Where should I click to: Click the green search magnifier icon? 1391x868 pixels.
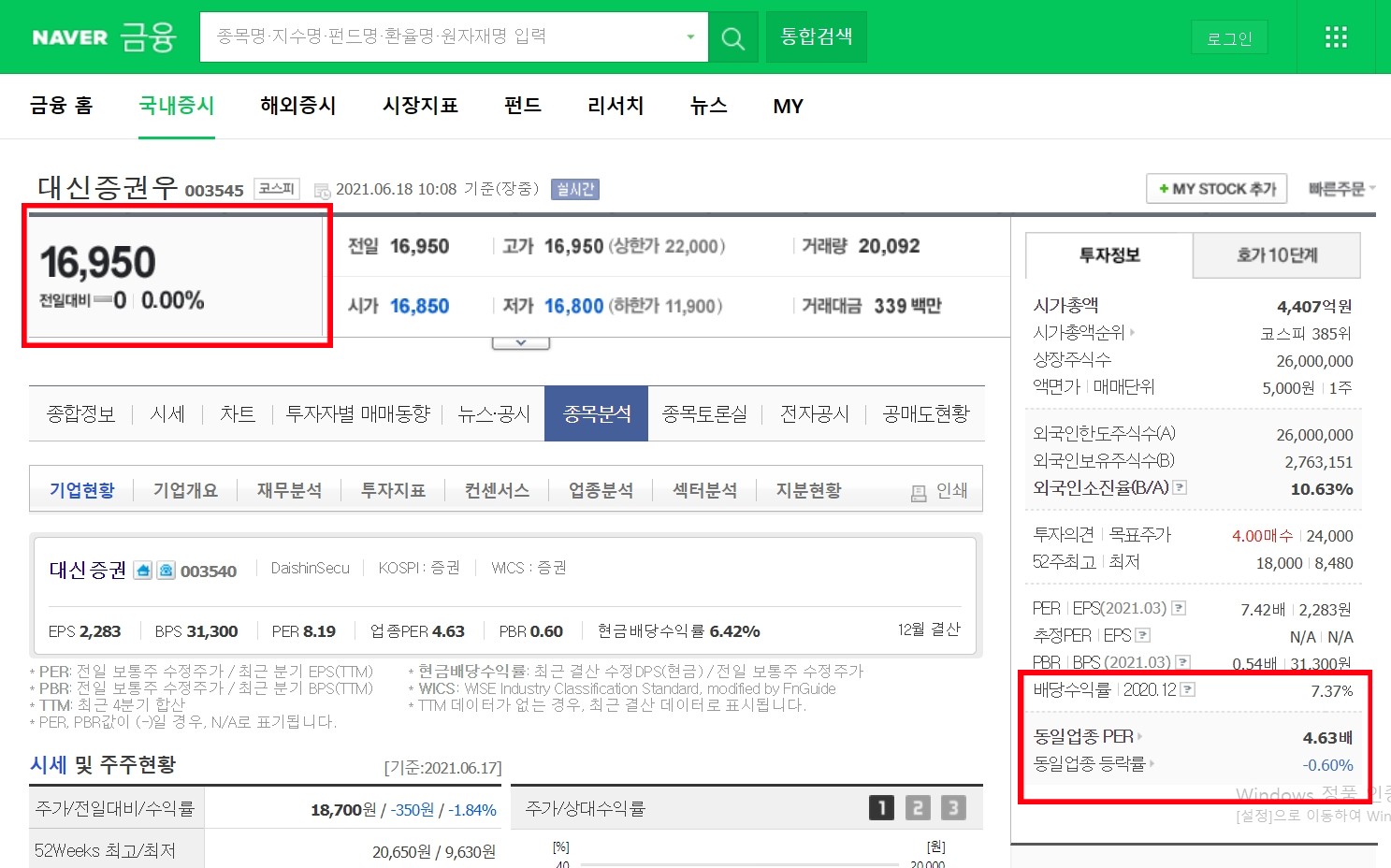tap(733, 37)
